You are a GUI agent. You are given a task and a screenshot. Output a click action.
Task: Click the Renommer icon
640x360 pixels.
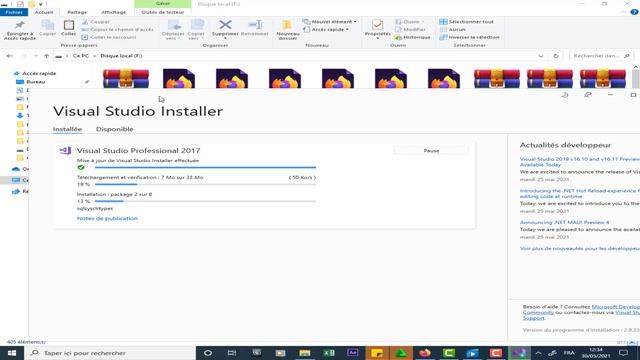coord(255,25)
